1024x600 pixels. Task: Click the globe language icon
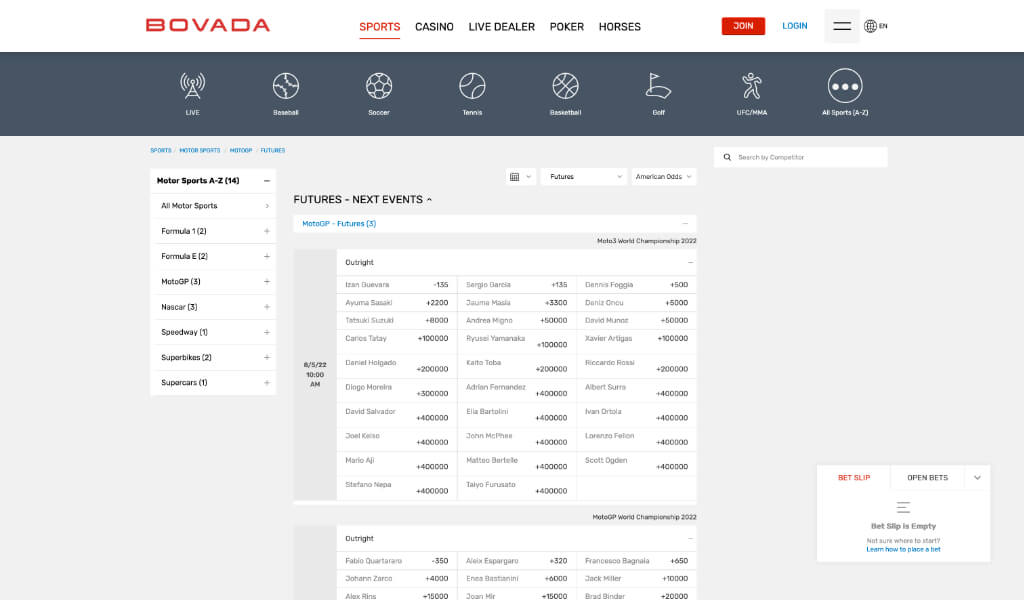point(871,26)
